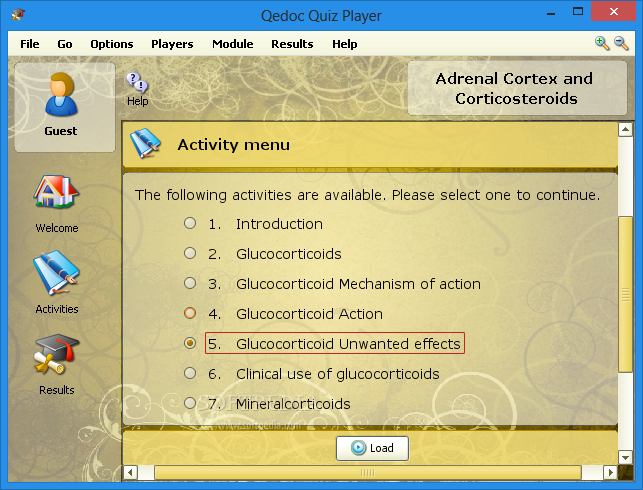Select radio for Glucocorticoid Mechanism of action
This screenshot has width=643, height=490.
pos(190,283)
